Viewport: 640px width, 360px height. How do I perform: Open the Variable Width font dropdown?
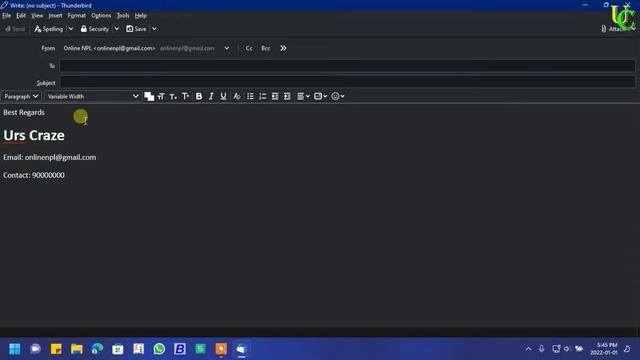[x=92, y=96]
